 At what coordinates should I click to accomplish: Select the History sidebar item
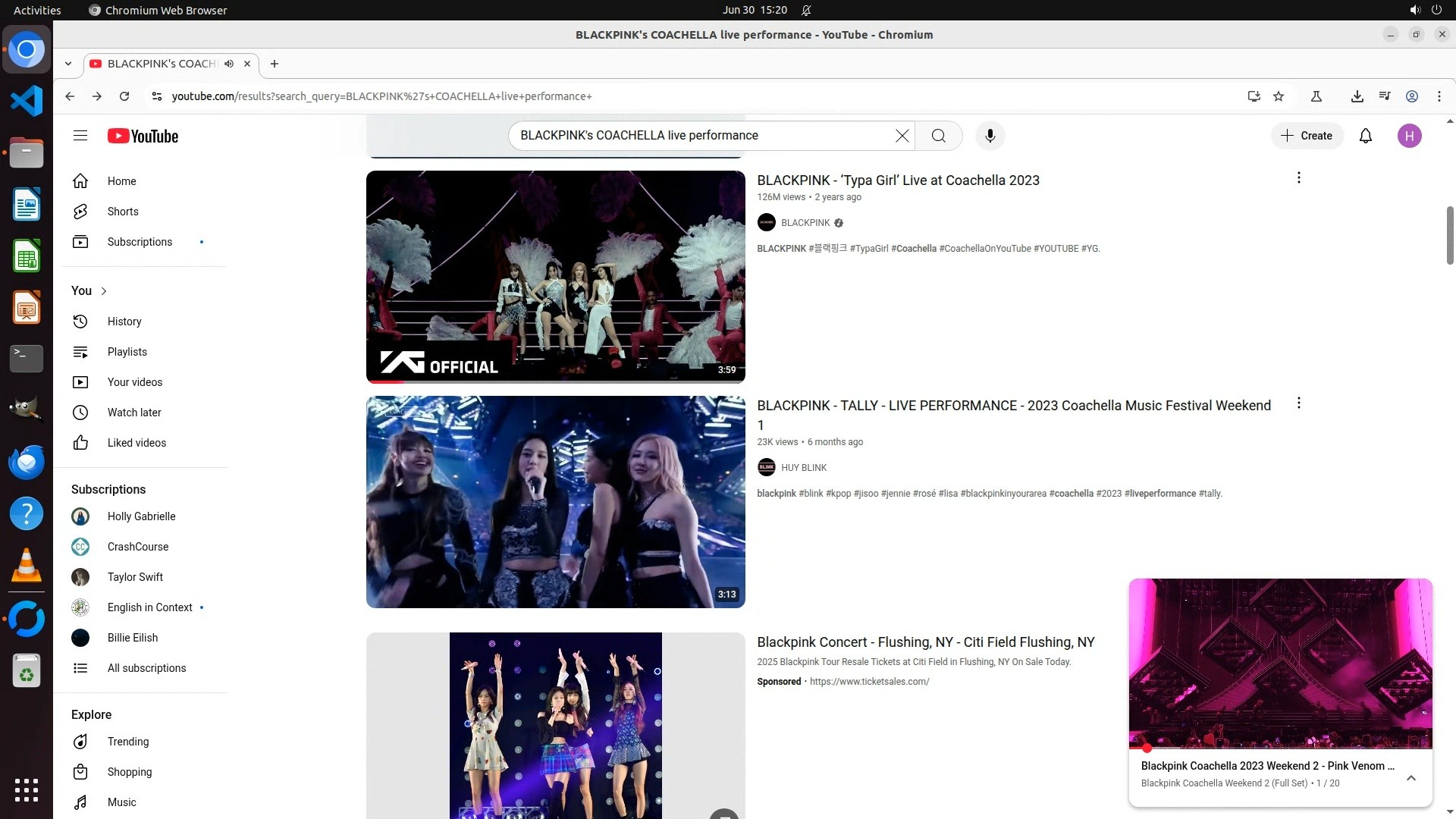(x=124, y=322)
